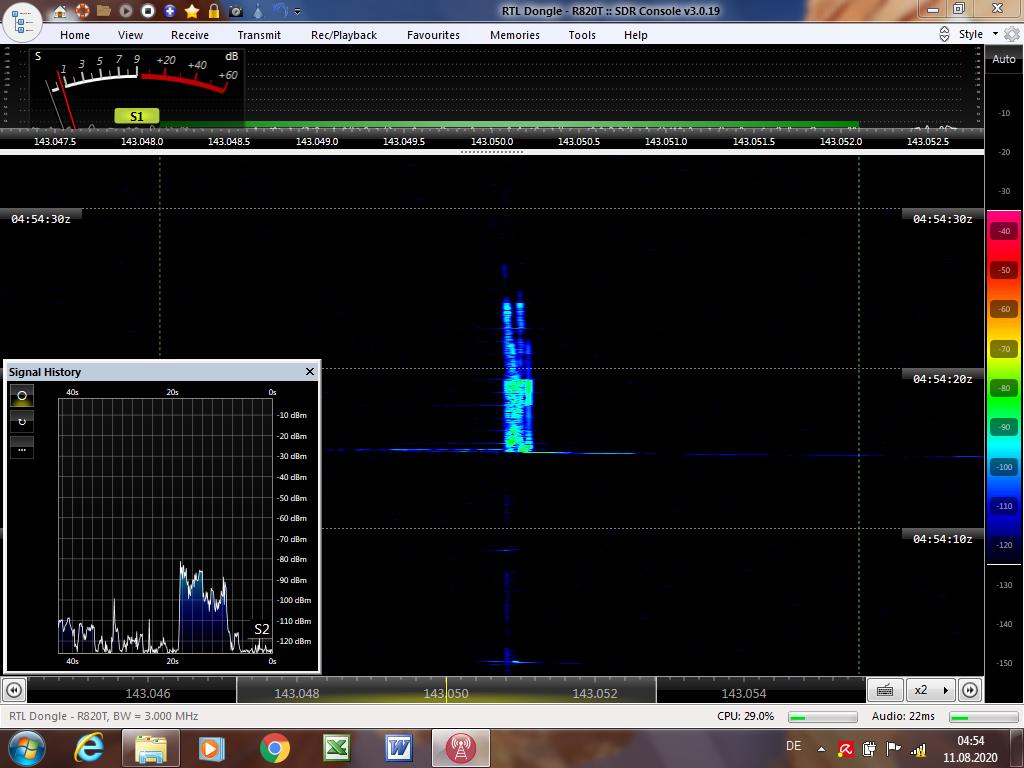Open the Transmit ribbon tab
The width and height of the screenshot is (1024, 768).
click(x=259, y=35)
